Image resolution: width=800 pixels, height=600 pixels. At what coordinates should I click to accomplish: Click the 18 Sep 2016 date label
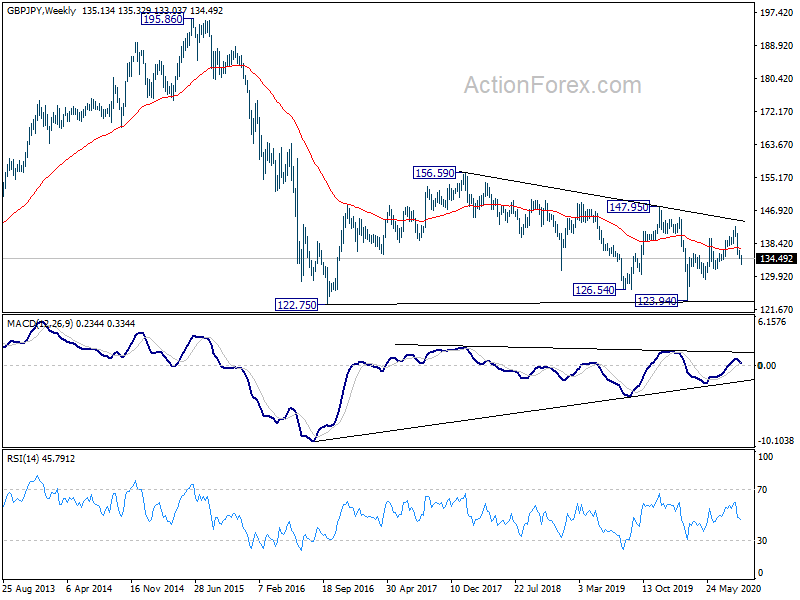[x=348, y=589]
